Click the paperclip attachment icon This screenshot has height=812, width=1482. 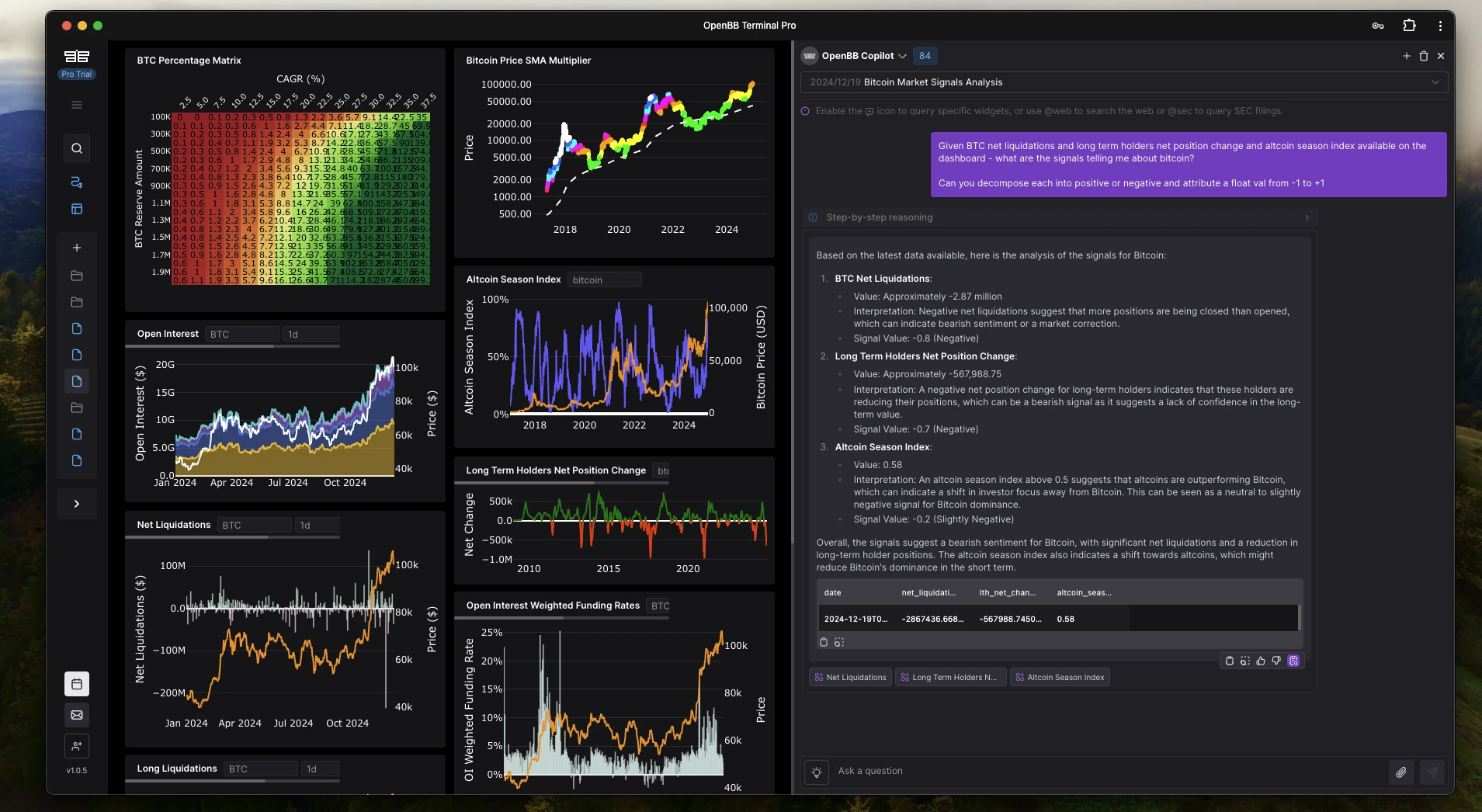coord(1400,772)
